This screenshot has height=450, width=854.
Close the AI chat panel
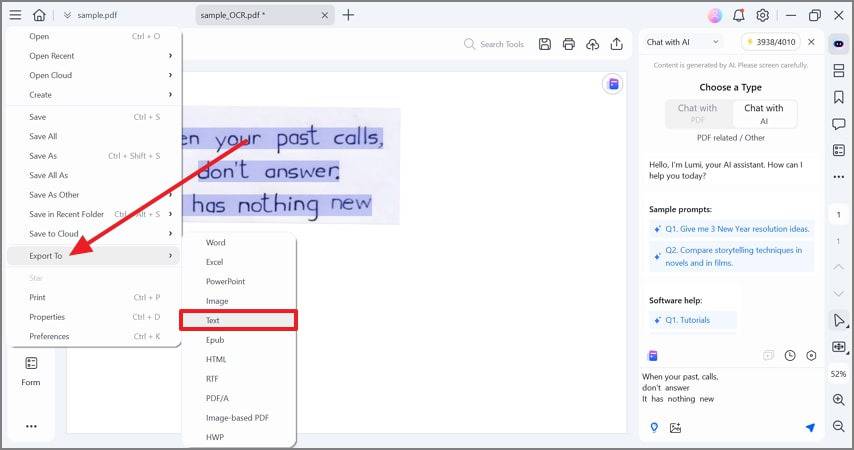coord(812,42)
